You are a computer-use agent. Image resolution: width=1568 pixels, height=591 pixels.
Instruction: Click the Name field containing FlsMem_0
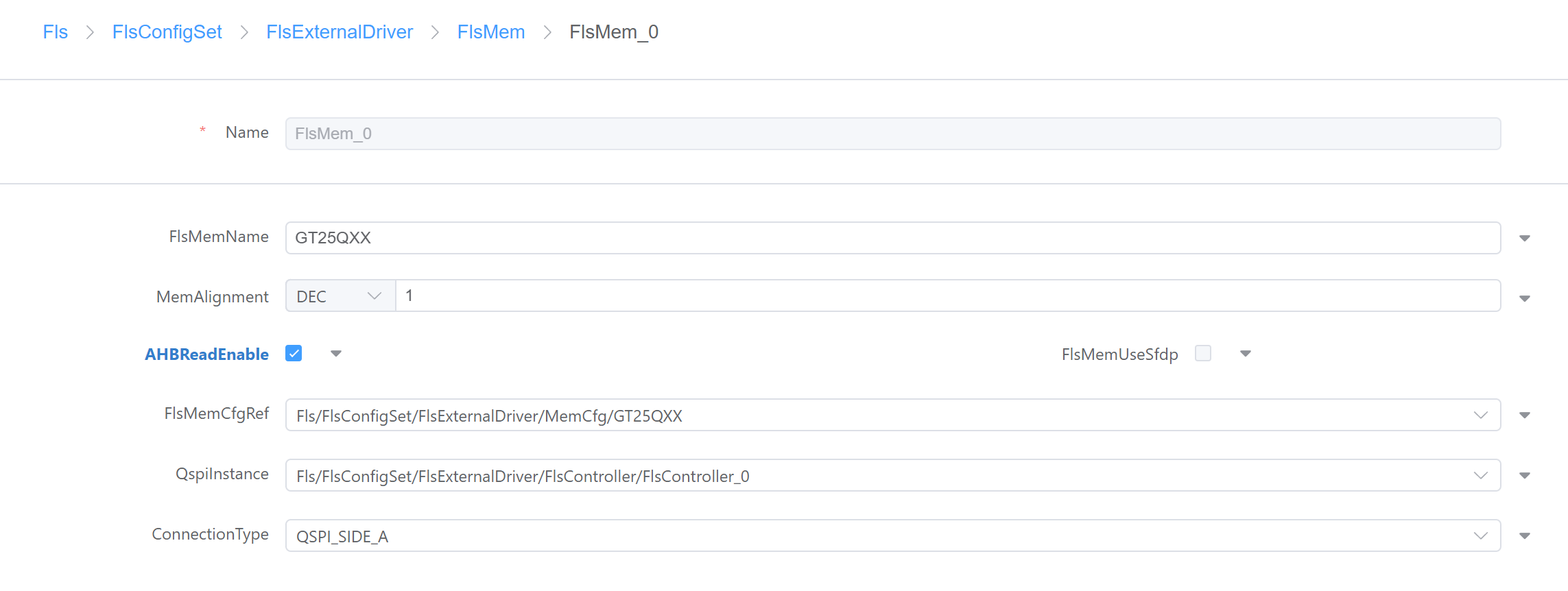892,134
